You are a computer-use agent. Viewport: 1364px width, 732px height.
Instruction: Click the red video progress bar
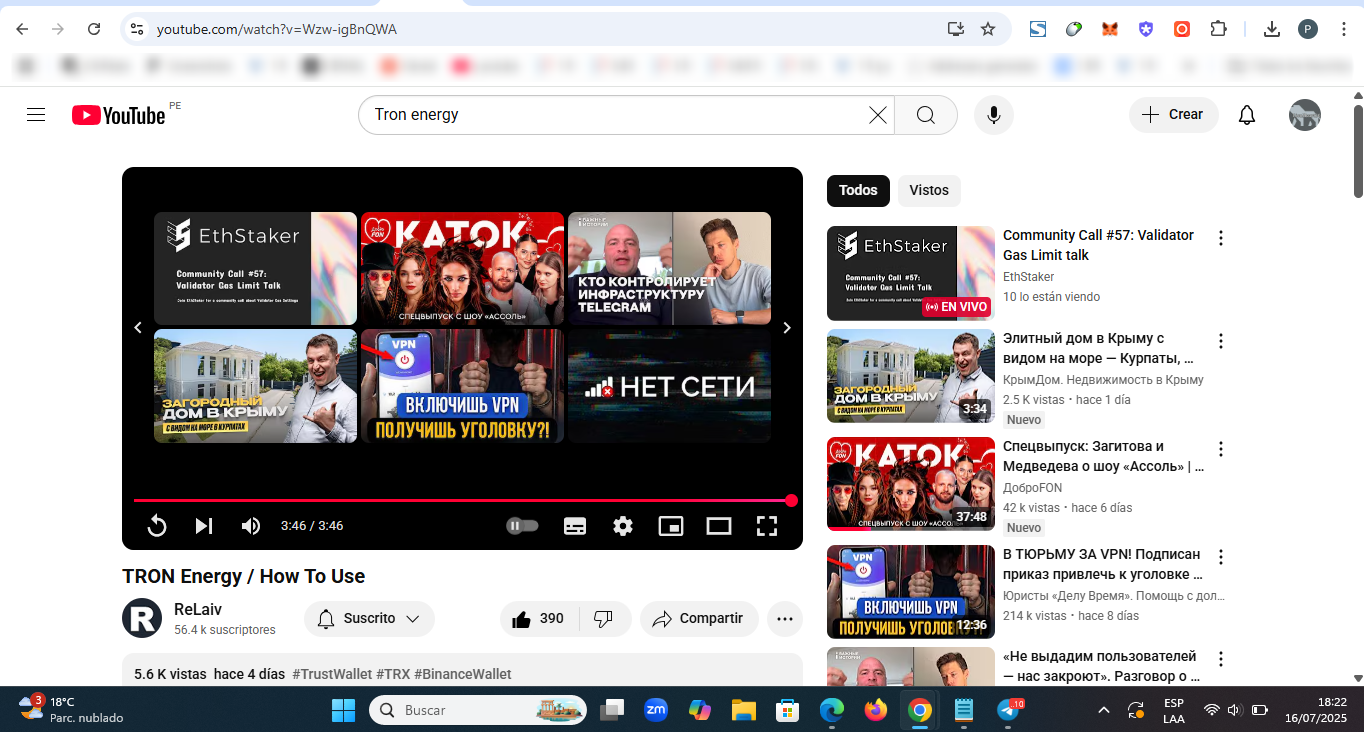[462, 500]
